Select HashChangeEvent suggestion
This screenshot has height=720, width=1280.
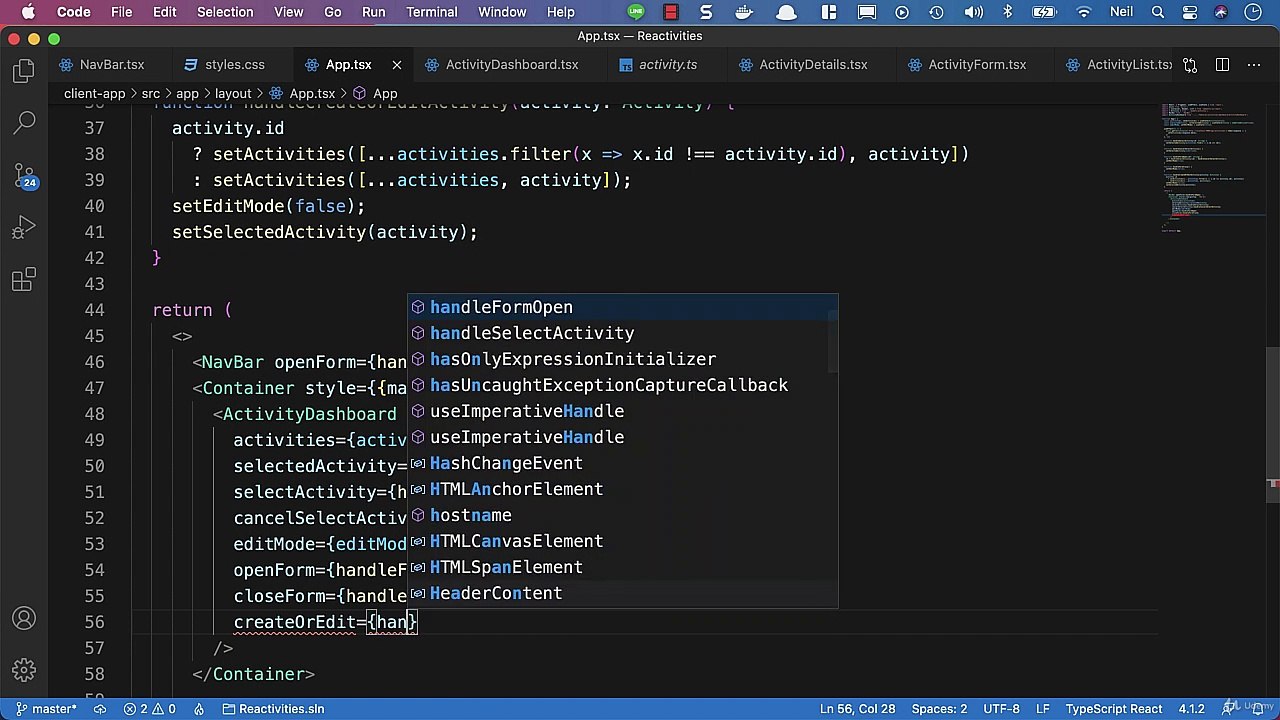point(622,463)
